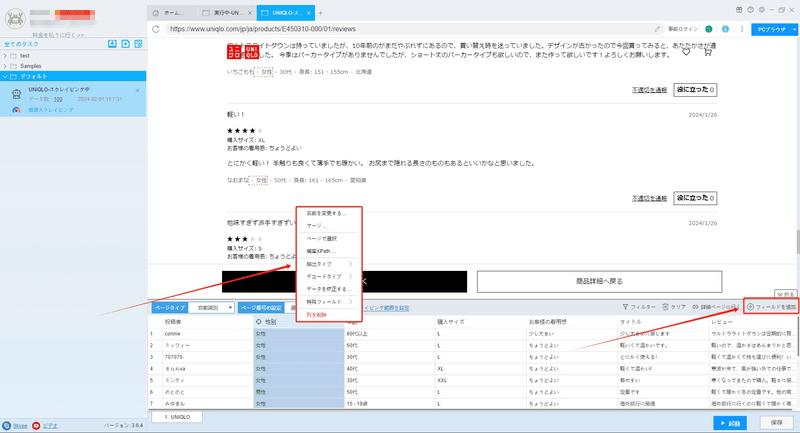Close the UNIQLO task entry with its X
The image size is (800, 433).
click(x=137, y=90)
